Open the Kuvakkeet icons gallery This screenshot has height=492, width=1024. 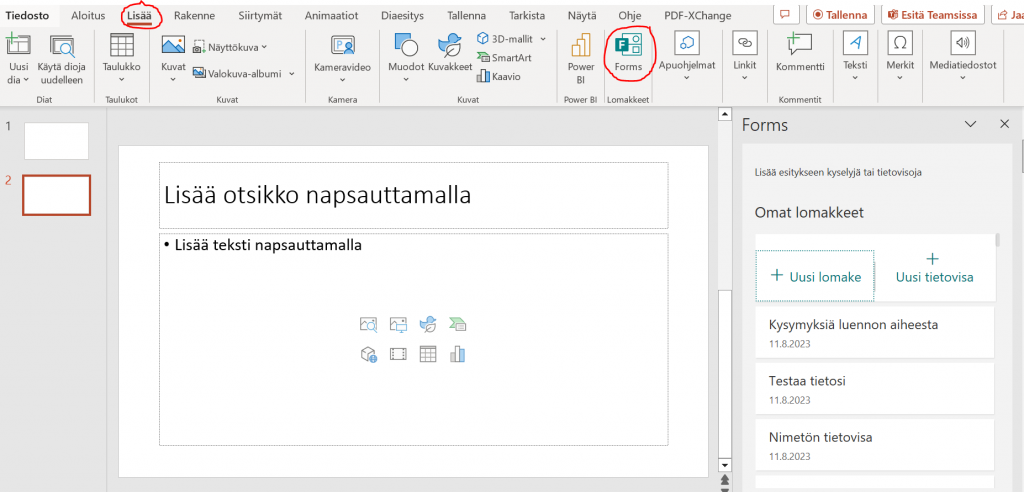click(x=450, y=52)
